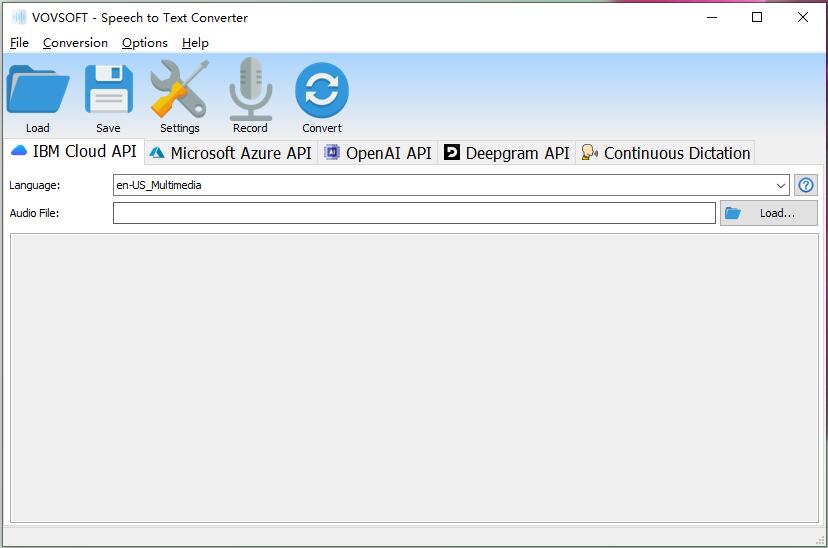The width and height of the screenshot is (828, 548).
Task: Open the Conversion menu
Action: 76,43
